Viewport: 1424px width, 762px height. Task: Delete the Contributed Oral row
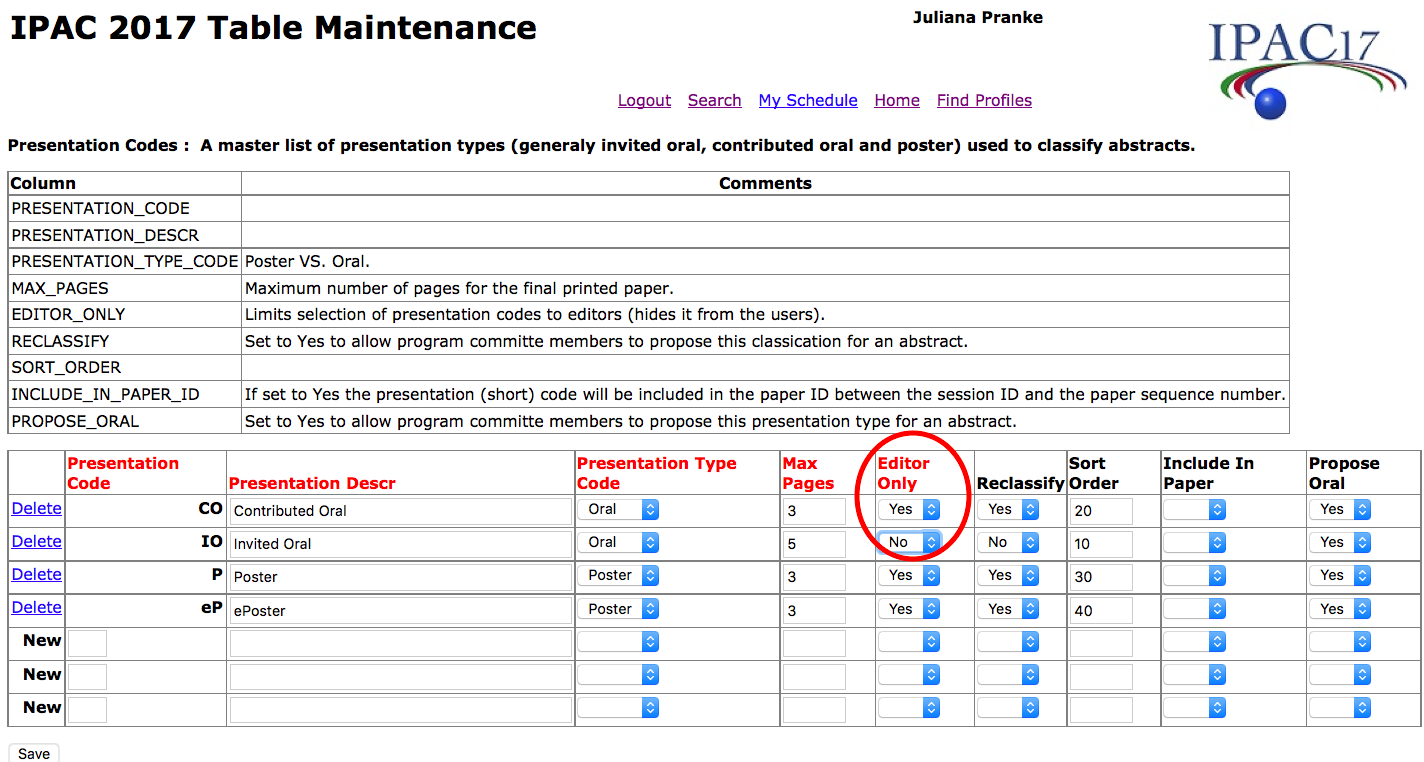coord(37,508)
